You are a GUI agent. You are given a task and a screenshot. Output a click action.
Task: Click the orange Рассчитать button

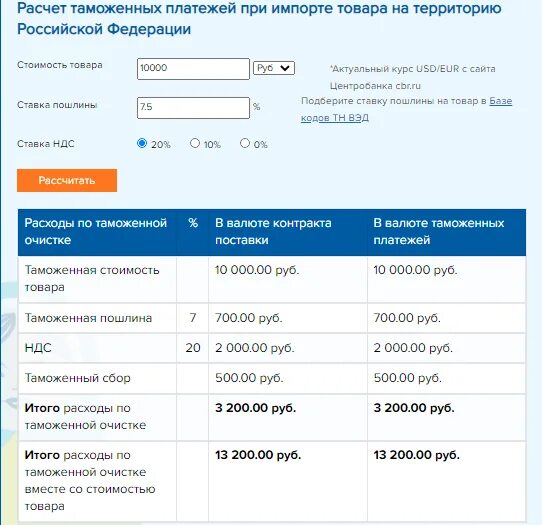tap(67, 180)
